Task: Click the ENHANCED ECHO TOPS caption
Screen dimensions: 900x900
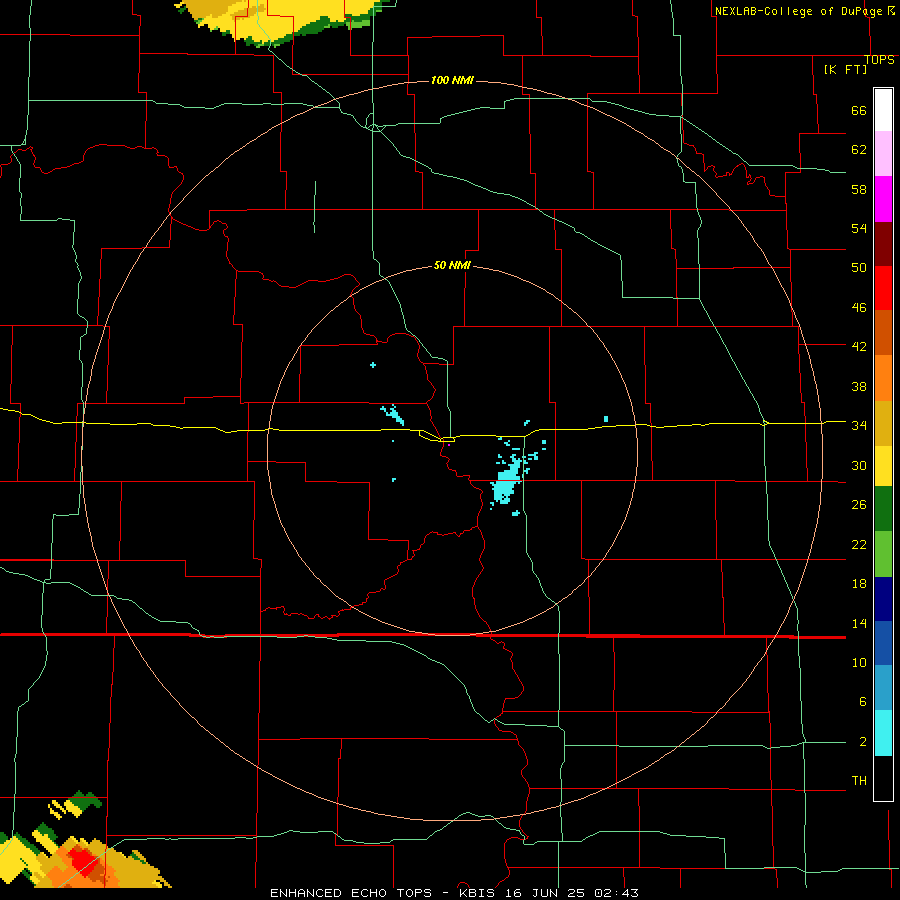Action: (x=351, y=893)
